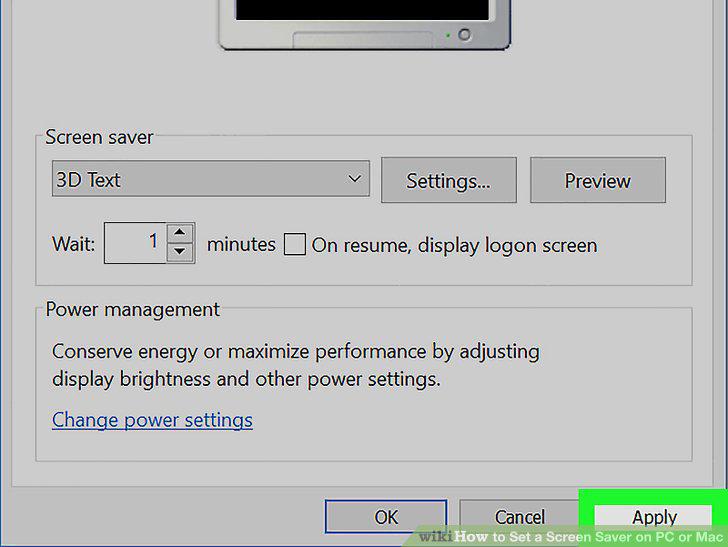The image size is (728, 547).
Task: Click the wikiHow watermark text
Action: 571,537
